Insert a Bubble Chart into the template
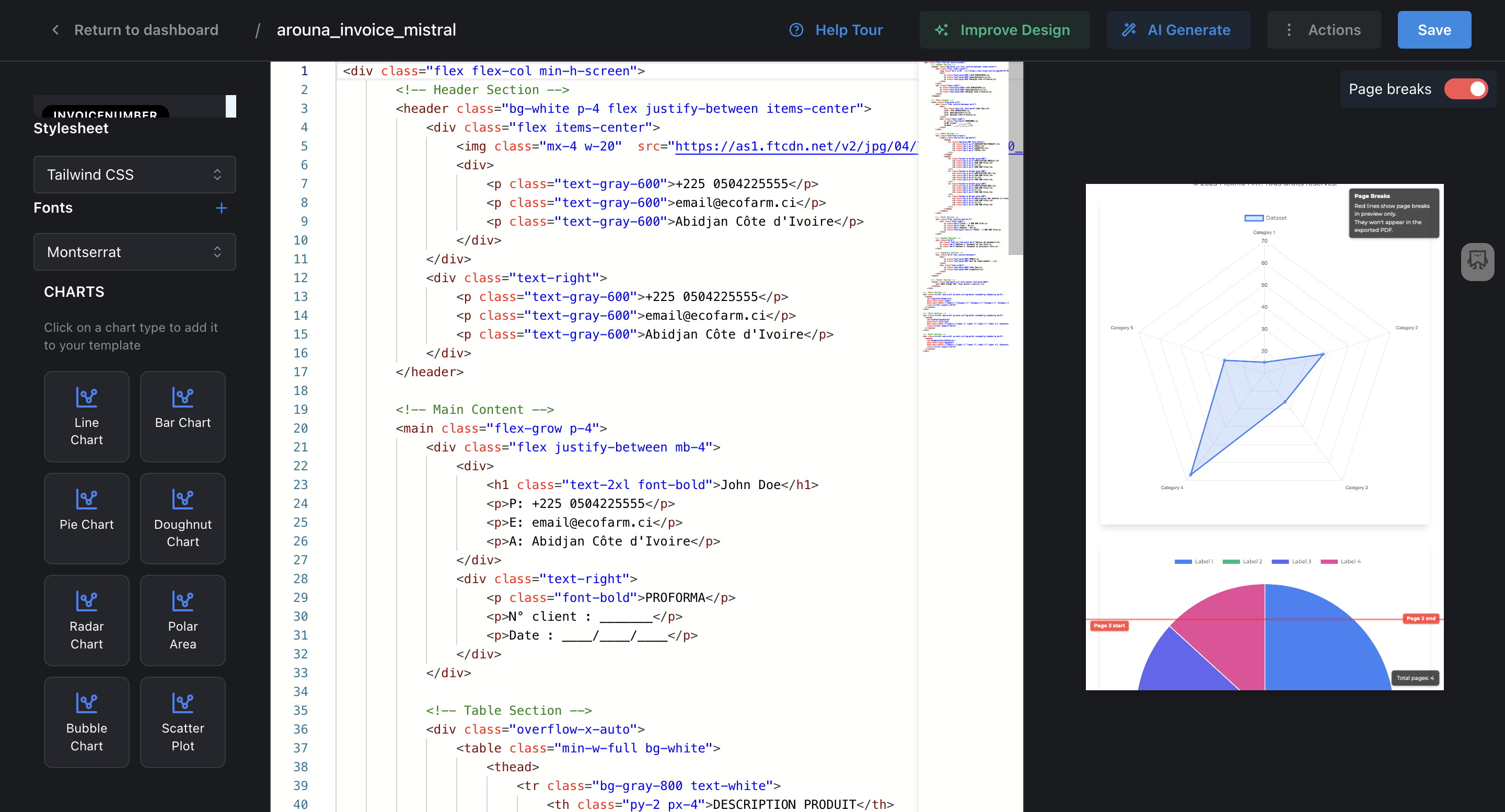1505x812 pixels. click(x=86, y=722)
